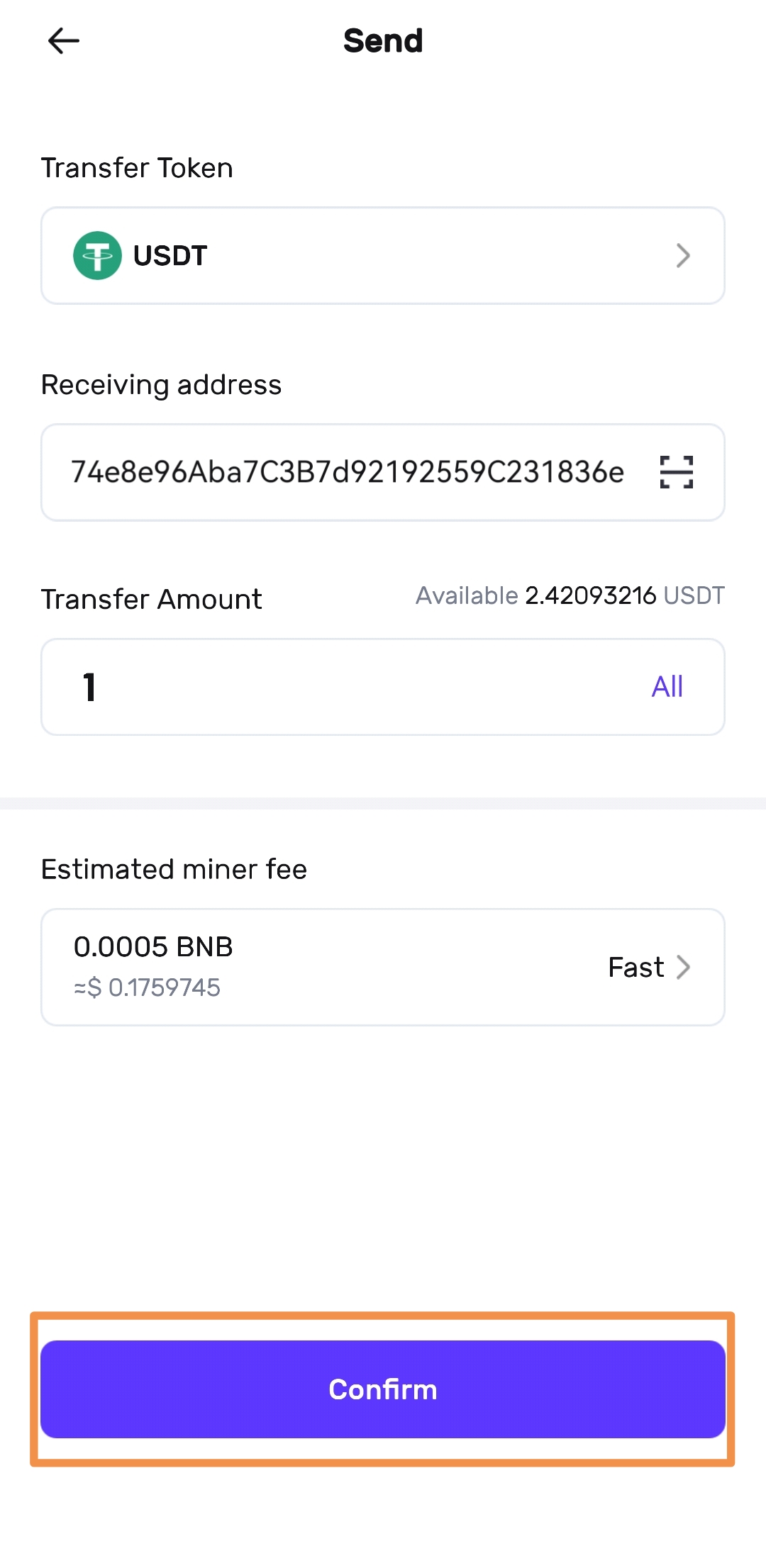Tap the green Tether USDT logo
Viewport: 766px width, 1568px height.
click(x=97, y=256)
